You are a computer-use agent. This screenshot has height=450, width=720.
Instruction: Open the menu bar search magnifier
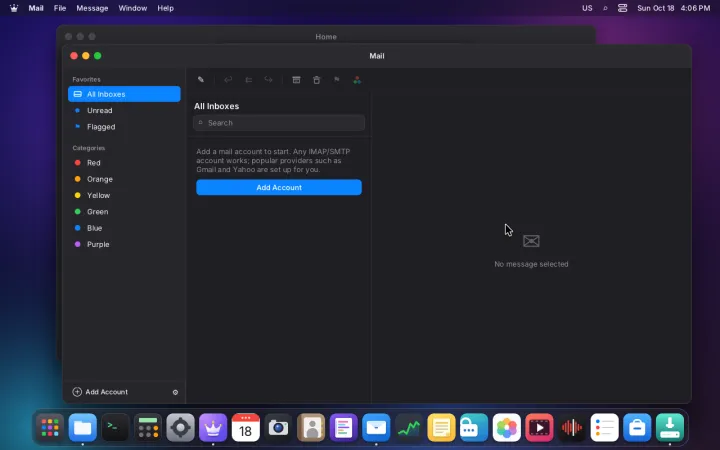(605, 8)
